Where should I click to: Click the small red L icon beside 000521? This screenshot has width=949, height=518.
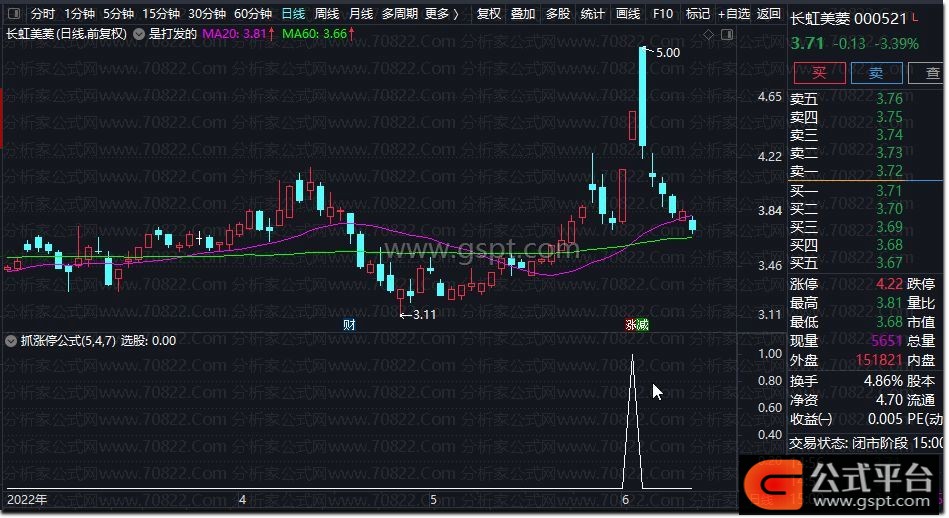[915, 18]
